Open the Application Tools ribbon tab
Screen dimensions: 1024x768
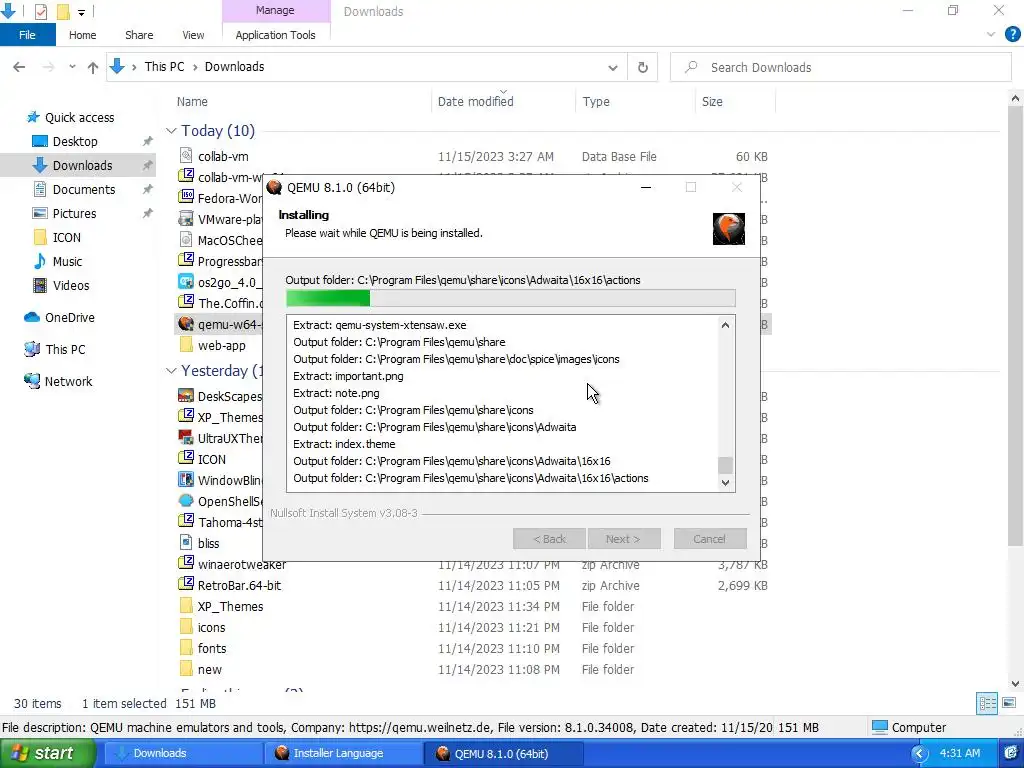tap(276, 35)
